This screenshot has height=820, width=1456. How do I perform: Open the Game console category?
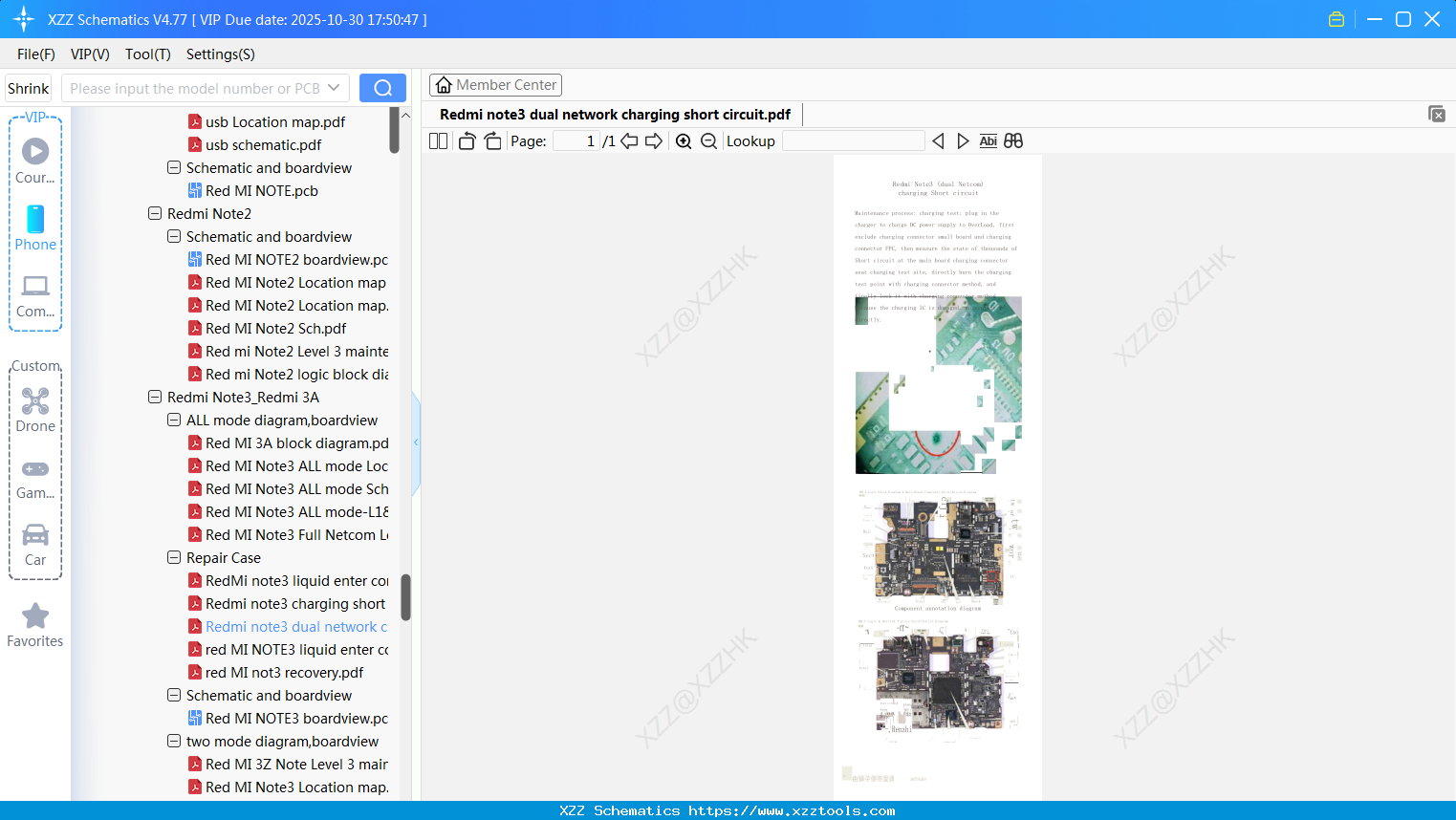click(x=35, y=478)
